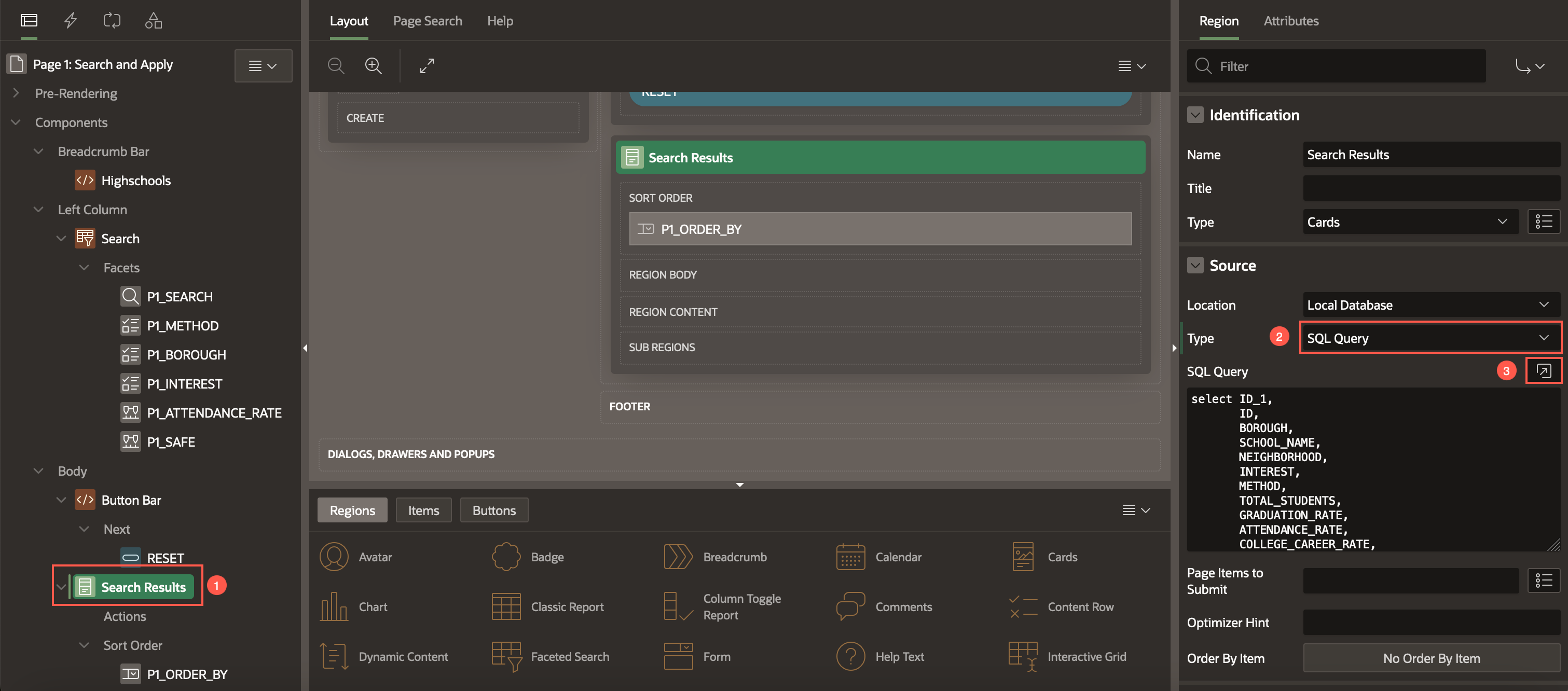Screen dimensions: 1568x691
Task: Select the Comments region type
Action: tap(884, 607)
